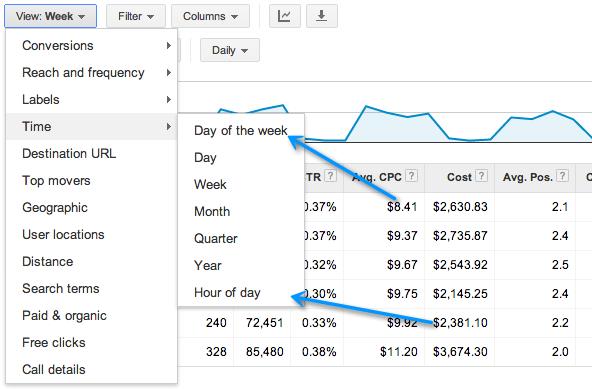Click Avg. Pos. value 2.0
The width and height of the screenshot is (592, 389).
click(x=560, y=352)
